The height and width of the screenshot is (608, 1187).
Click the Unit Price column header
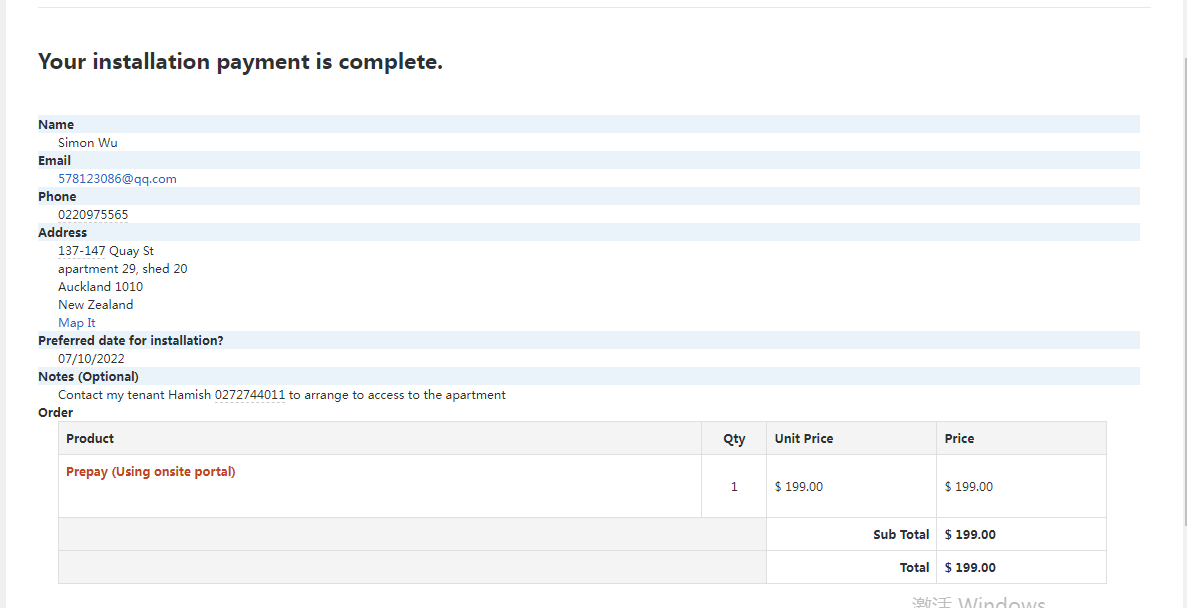pos(804,439)
